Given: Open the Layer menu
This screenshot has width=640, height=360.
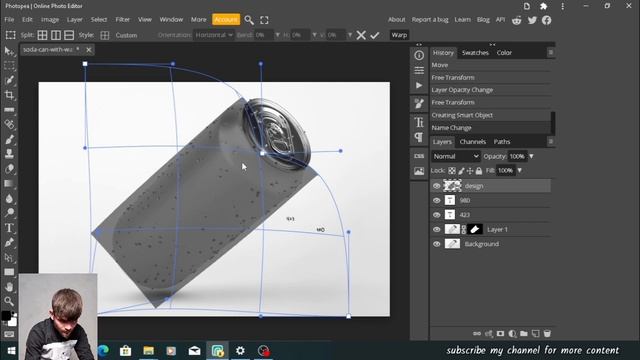Looking at the screenshot, I should point(75,20).
